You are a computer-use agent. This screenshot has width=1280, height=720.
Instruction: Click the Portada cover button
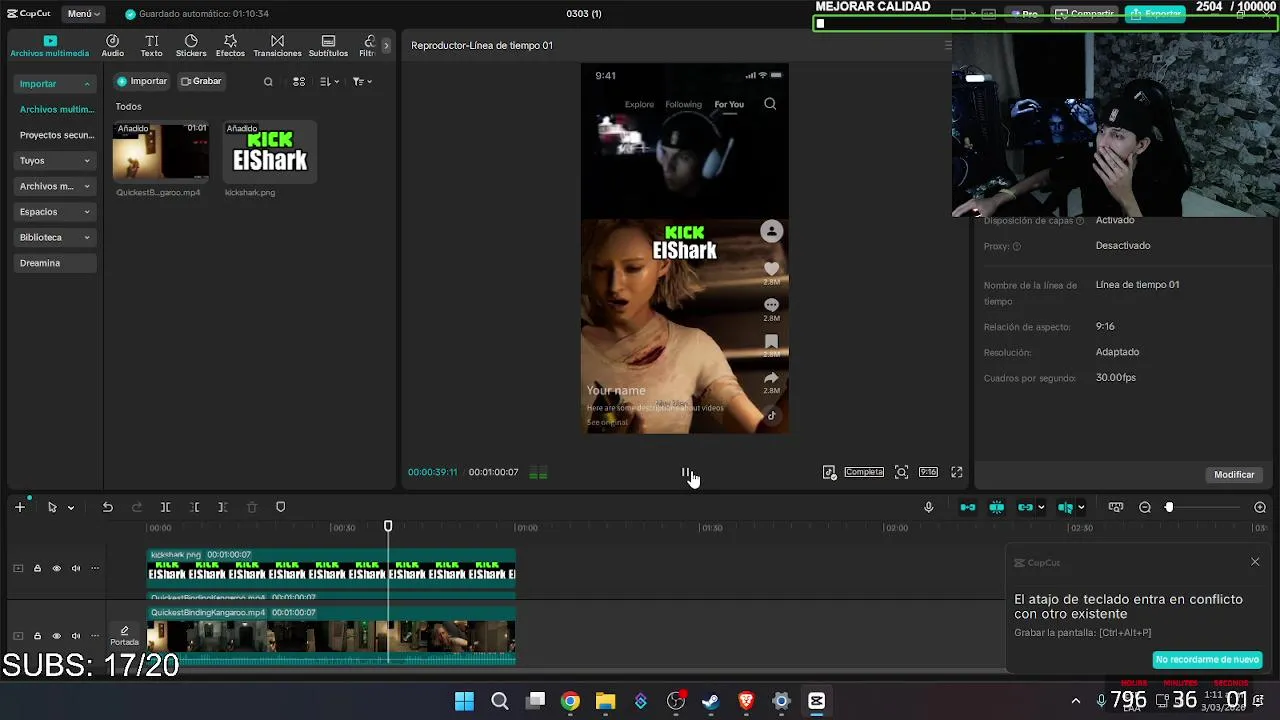coord(124,636)
